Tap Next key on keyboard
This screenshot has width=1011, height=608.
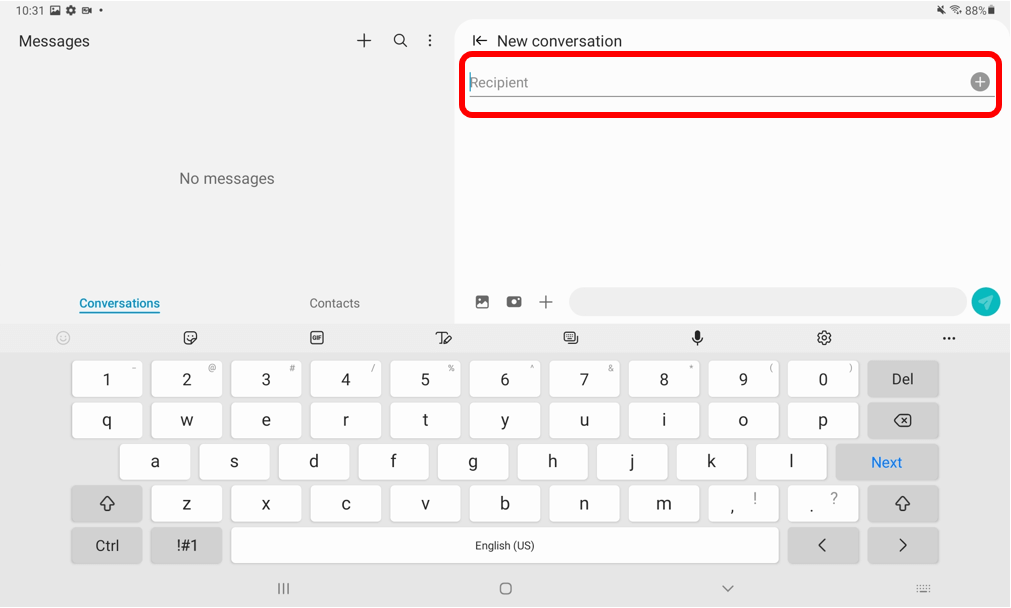[887, 462]
